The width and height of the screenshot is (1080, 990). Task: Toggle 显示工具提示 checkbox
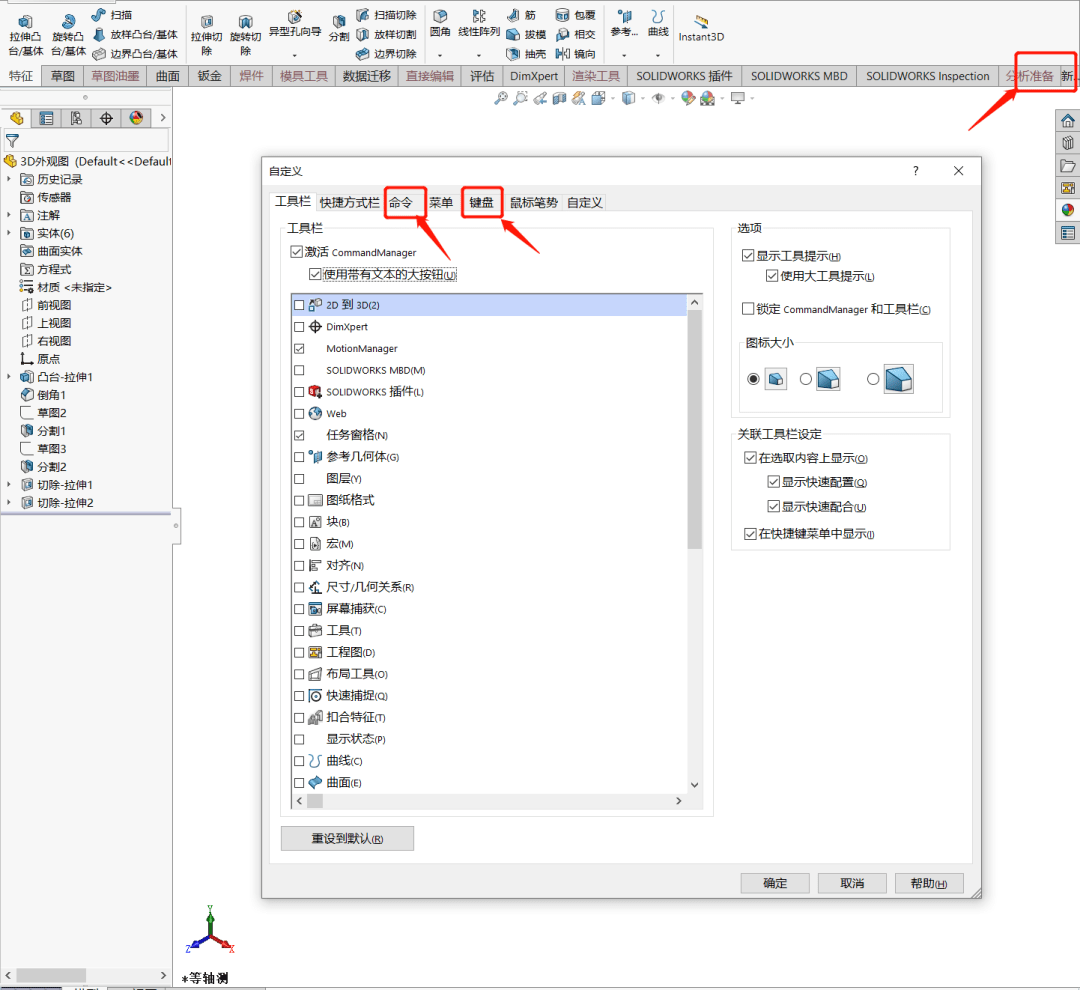[748, 256]
